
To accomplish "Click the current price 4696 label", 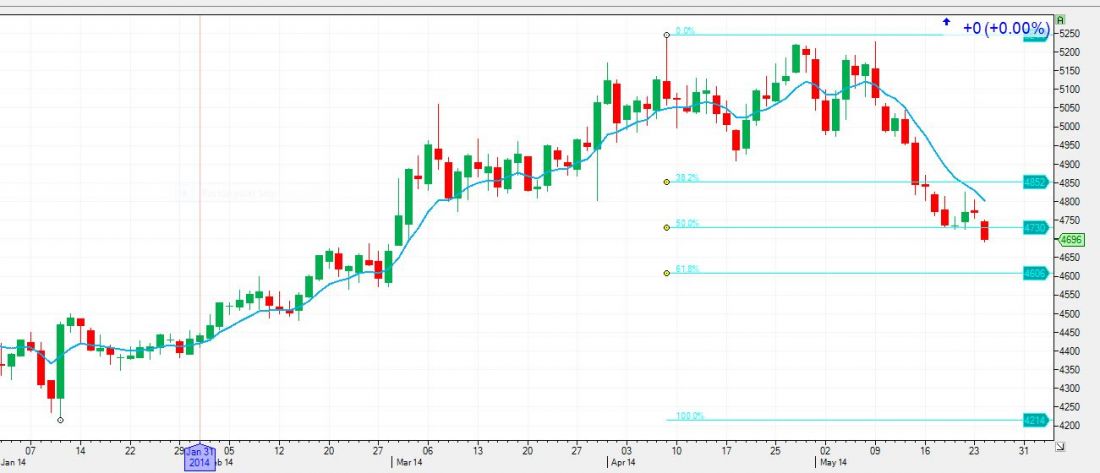I will point(1072,240).
